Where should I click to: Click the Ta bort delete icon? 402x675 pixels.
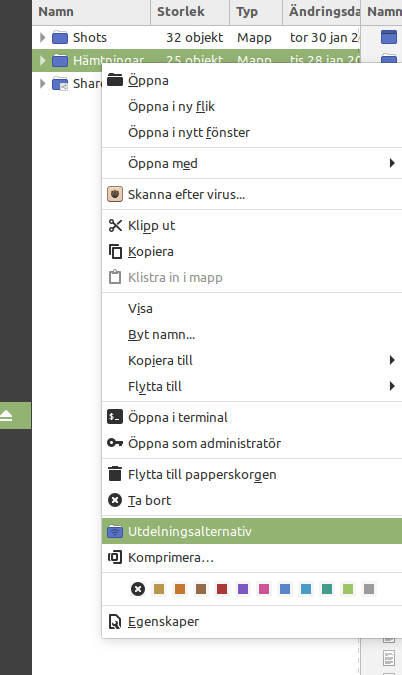click(115, 500)
